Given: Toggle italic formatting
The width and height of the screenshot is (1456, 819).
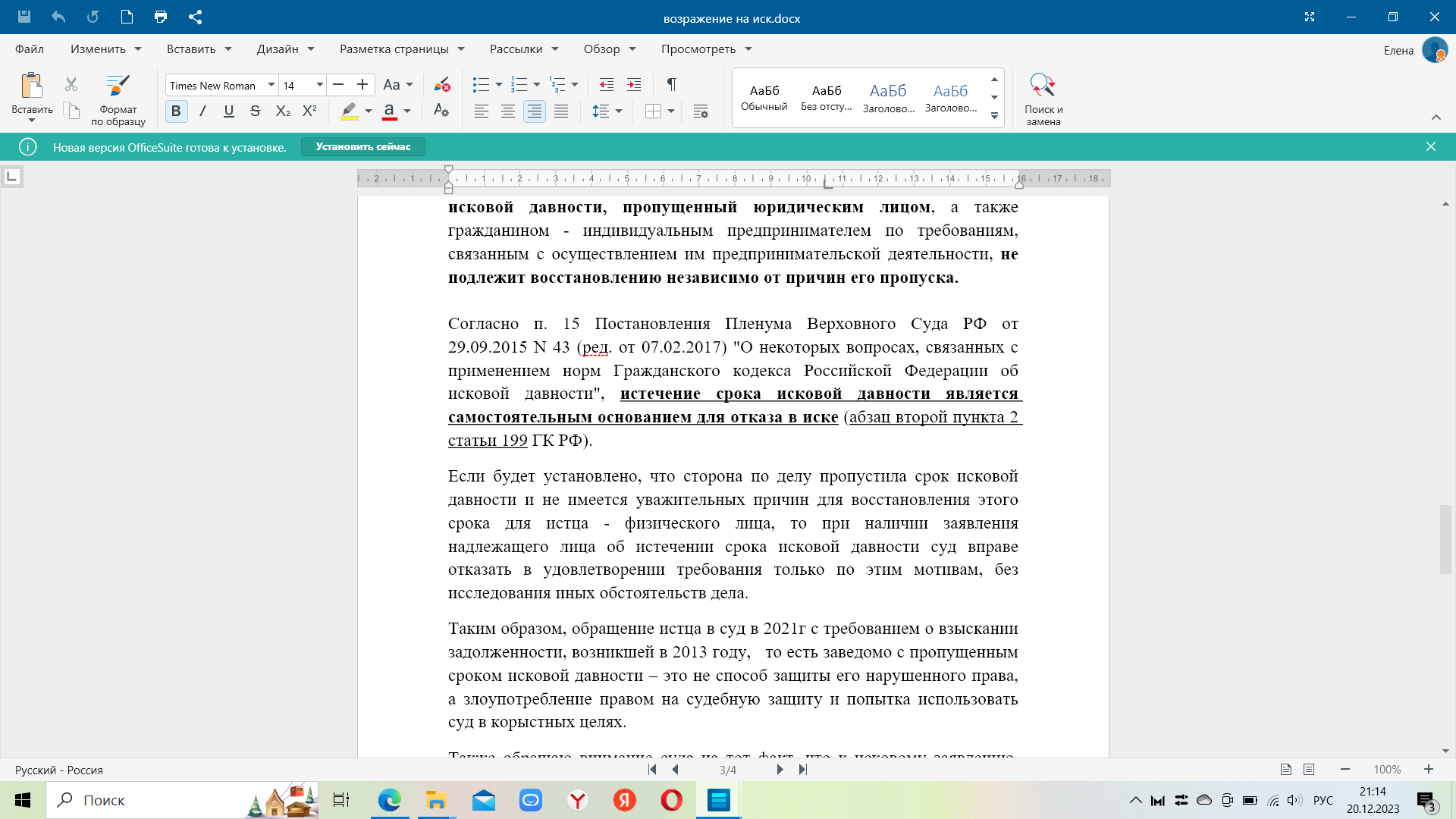Looking at the screenshot, I should pos(202,111).
